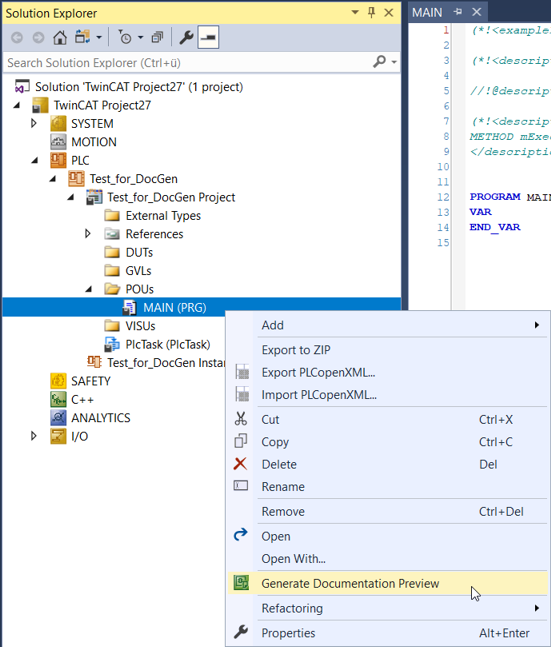Screen dimensions: 551x647
Task: Choose Open With...
Action: click(x=388, y=559)
